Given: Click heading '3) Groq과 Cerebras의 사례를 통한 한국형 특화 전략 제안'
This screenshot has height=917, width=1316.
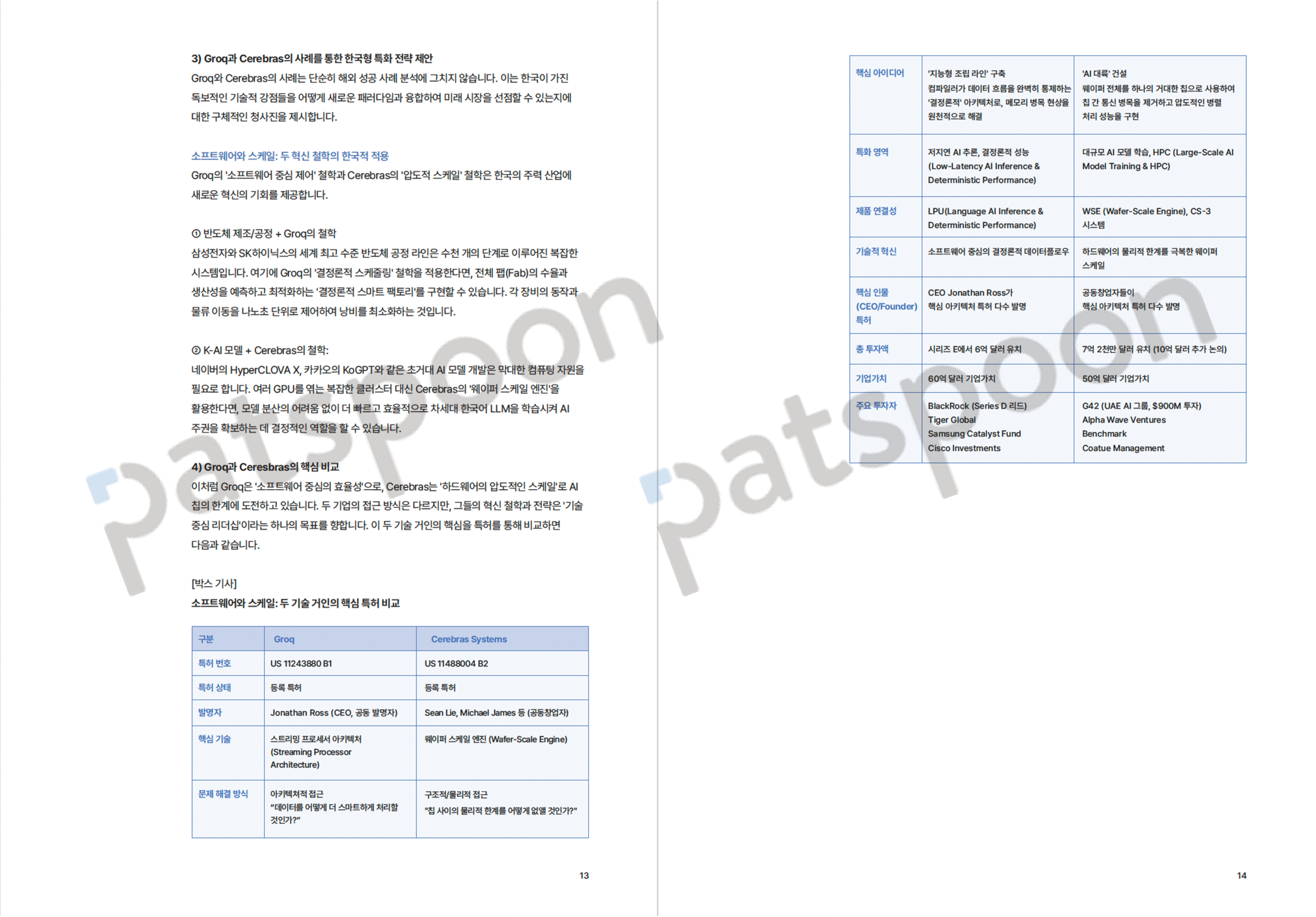Looking at the screenshot, I should click(x=312, y=59).
